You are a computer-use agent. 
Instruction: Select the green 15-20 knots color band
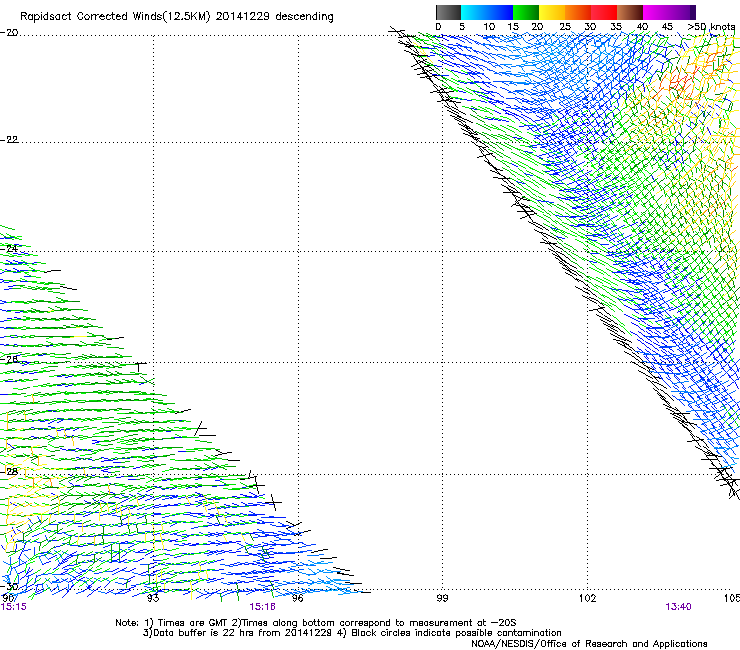click(526, 12)
